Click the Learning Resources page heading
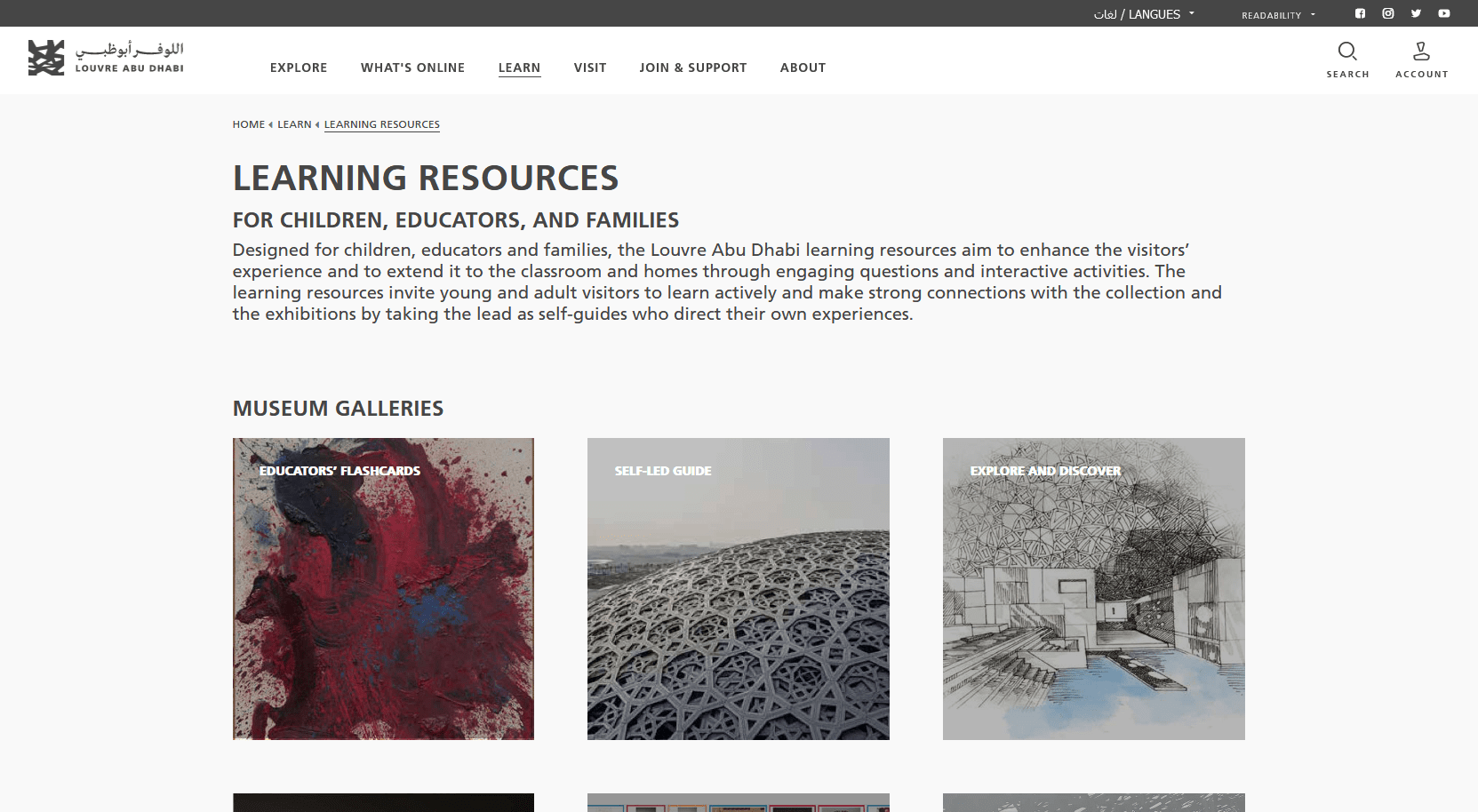The image size is (1478, 812). click(x=426, y=179)
